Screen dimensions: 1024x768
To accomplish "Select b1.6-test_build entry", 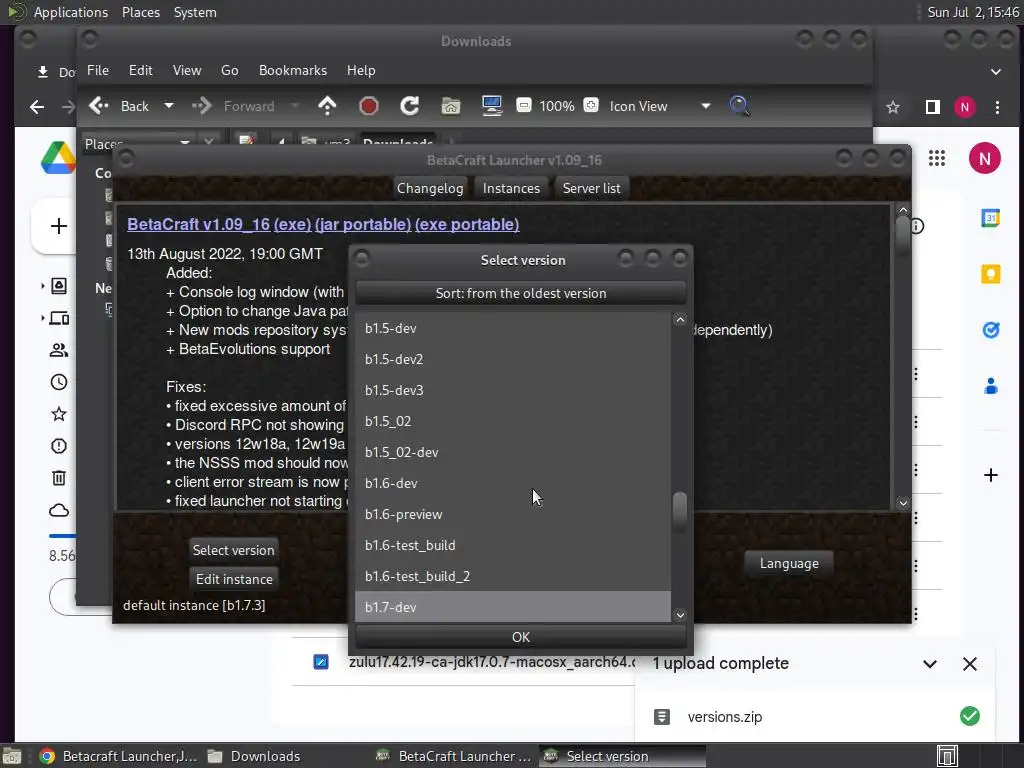I will (x=513, y=545).
